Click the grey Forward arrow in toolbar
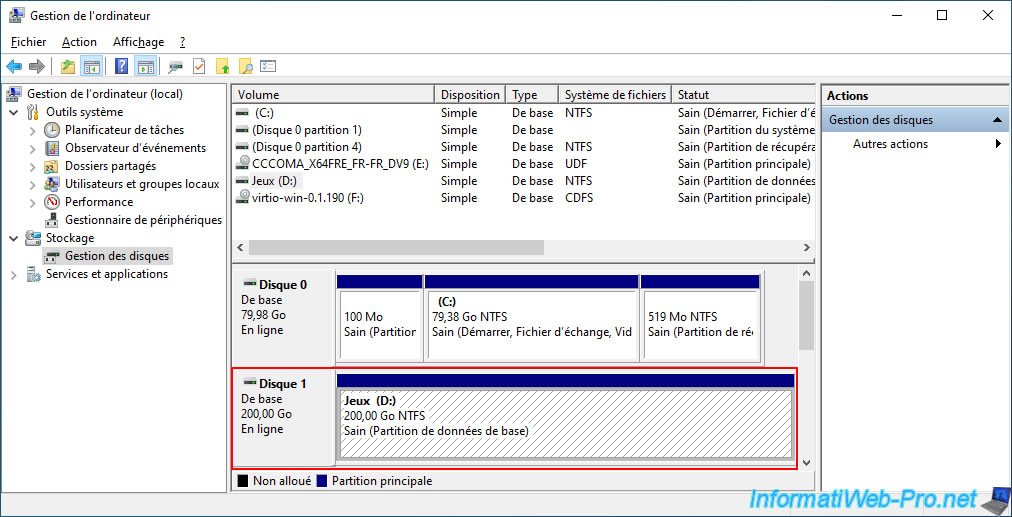Screen dimensions: 1012x517 click(x=37, y=66)
